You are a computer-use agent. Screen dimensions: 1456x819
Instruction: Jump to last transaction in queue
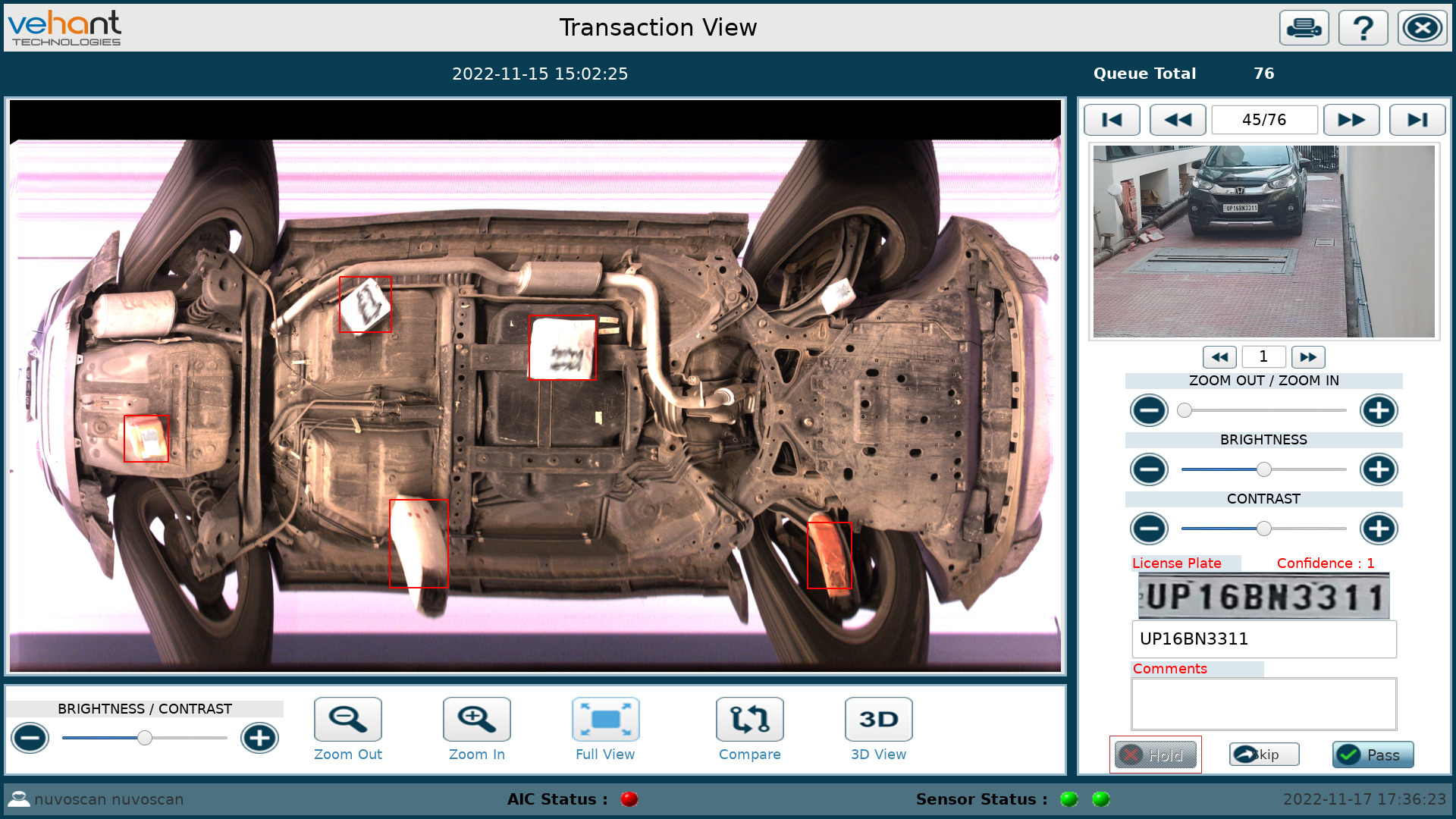pos(1417,120)
